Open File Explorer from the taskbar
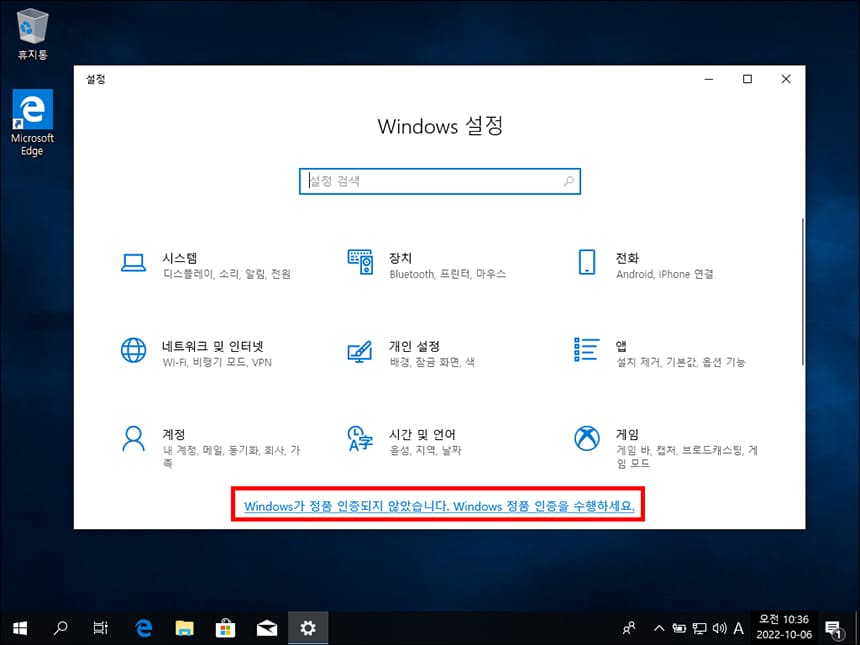This screenshot has height=645, width=860. coord(184,628)
